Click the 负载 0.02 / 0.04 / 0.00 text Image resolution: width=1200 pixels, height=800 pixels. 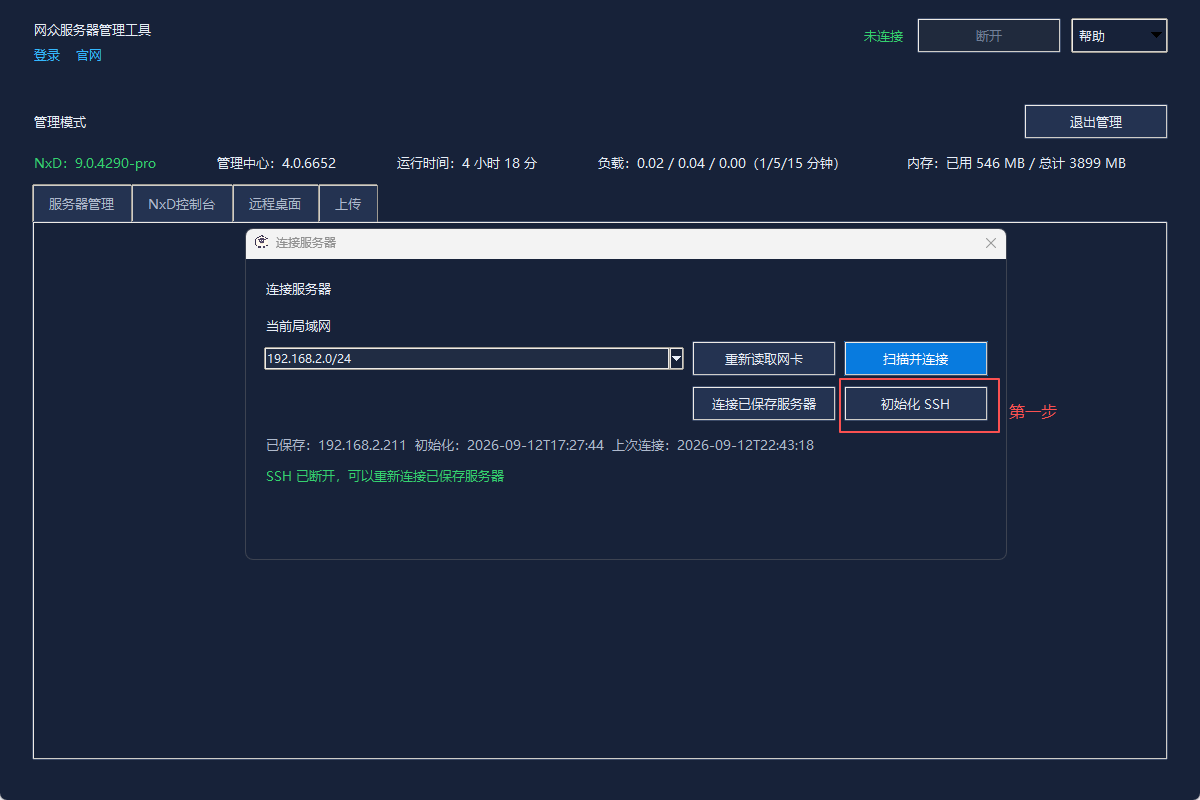[x=718, y=163]
